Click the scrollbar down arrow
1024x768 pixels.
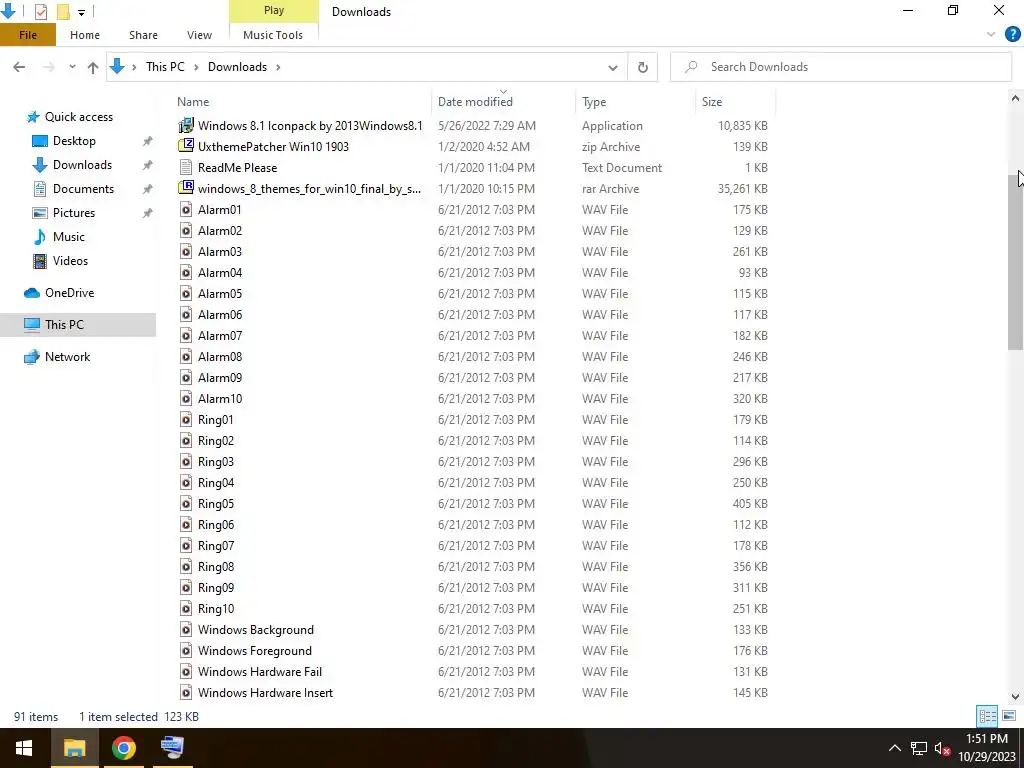tap(1016, 697)
